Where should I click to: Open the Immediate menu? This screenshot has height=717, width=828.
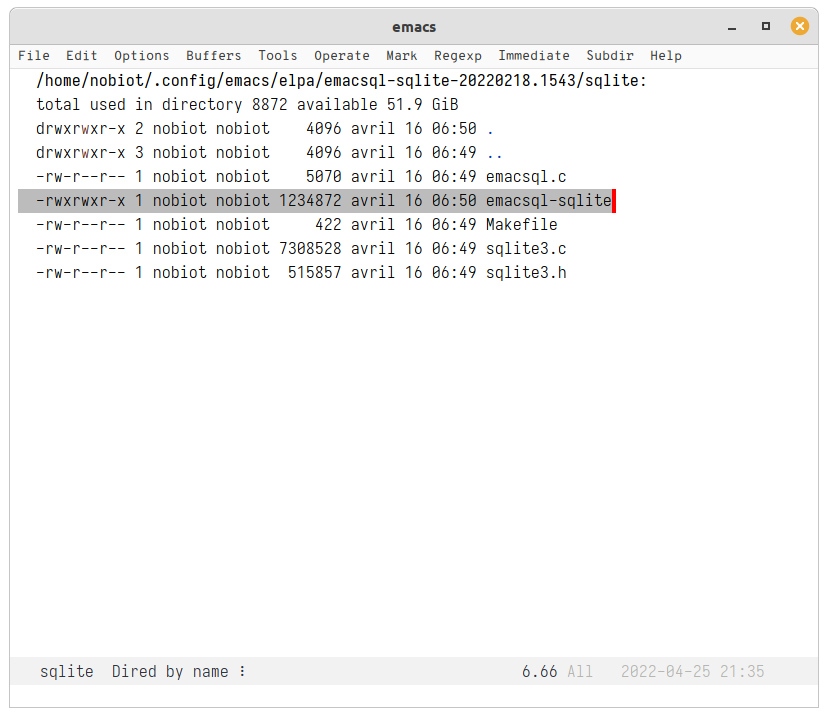point(534,56)
